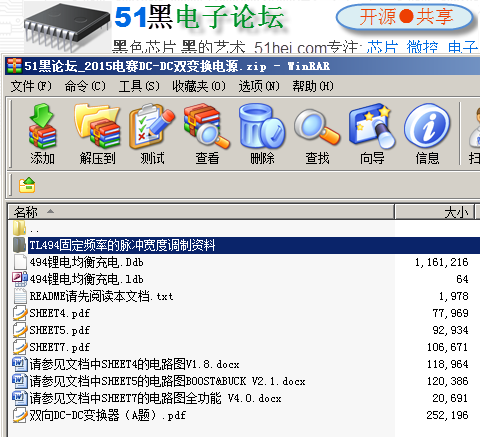480x437 pixels.
Task: Click the parent folder '..' icon
Action: (x=19, y=228)
